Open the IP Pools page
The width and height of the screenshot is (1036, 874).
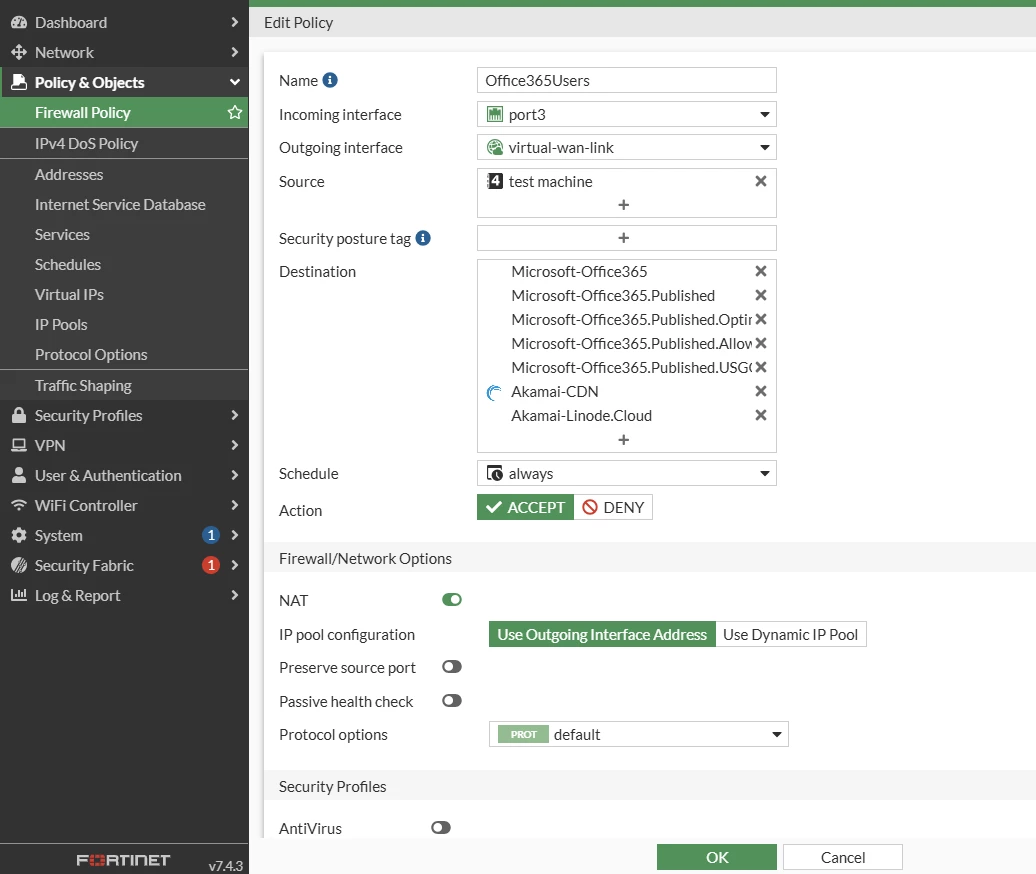(x=124, y=324)
